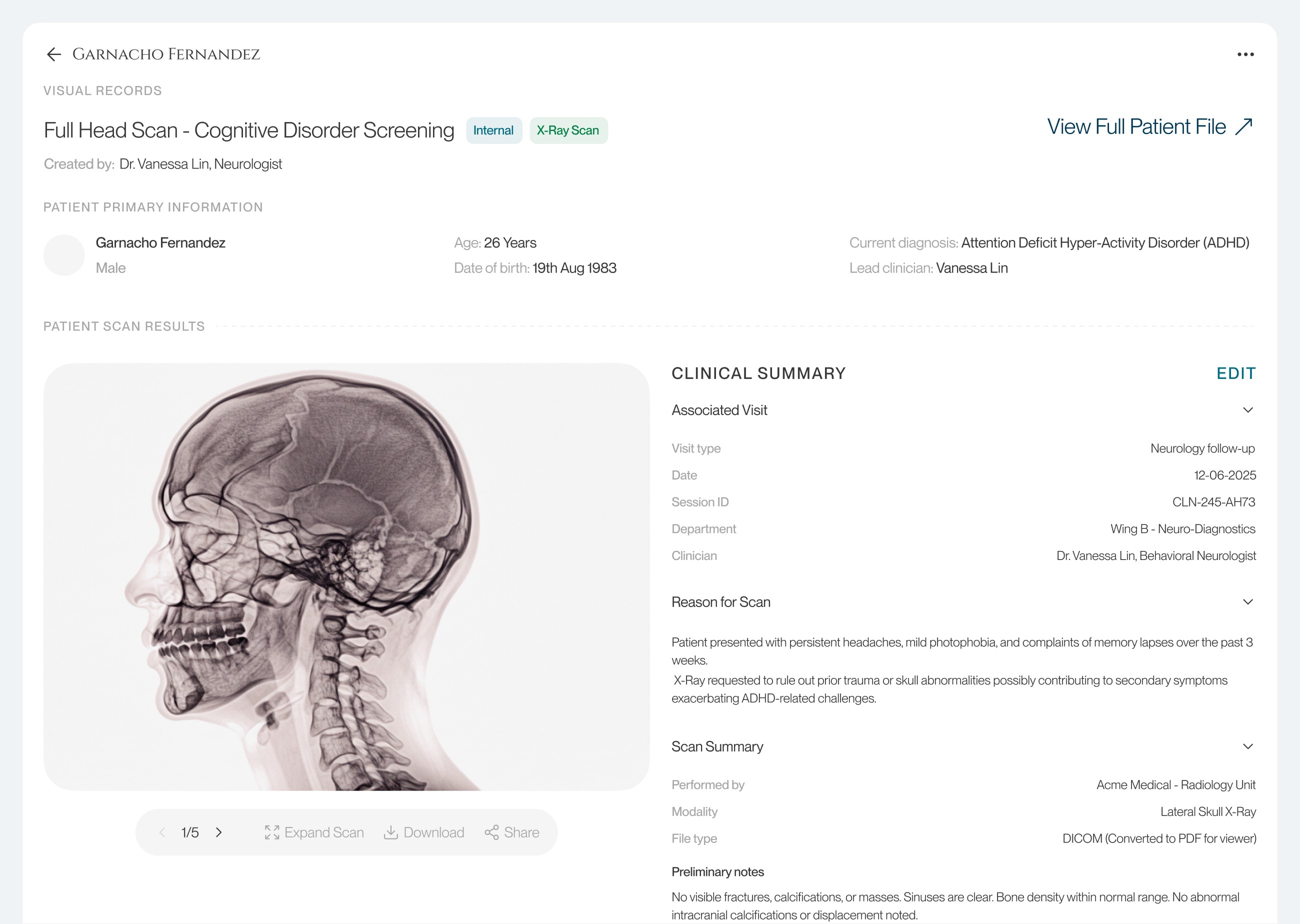
Task: Click the Download button label
Action: (x=433, y=832)
